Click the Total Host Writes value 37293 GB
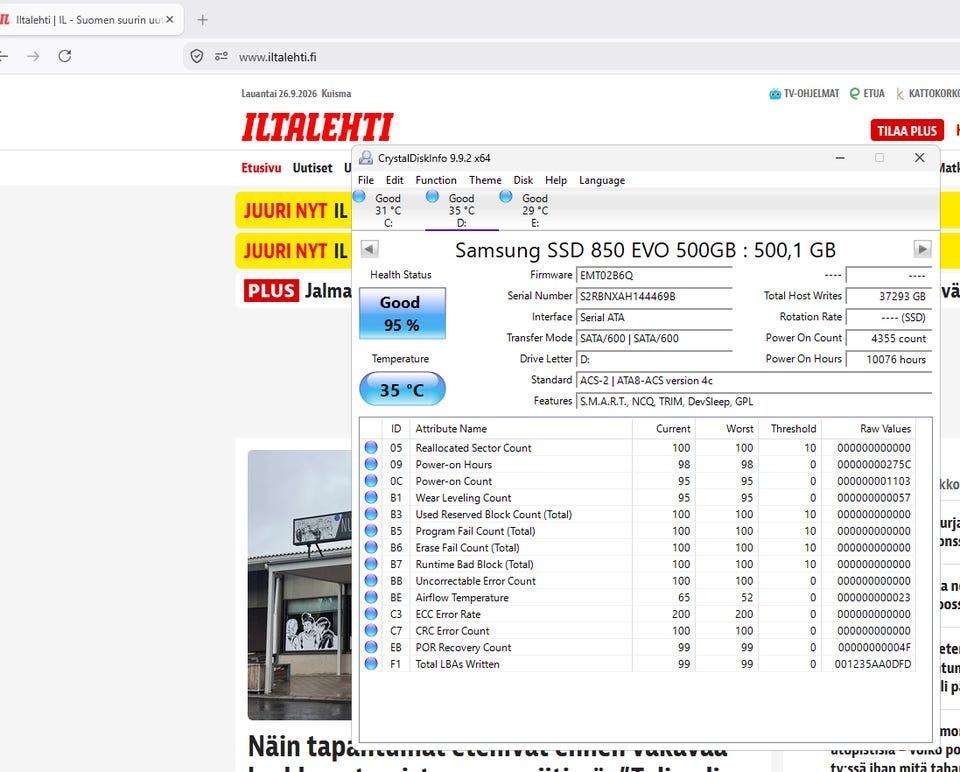 tap(888, 296)
